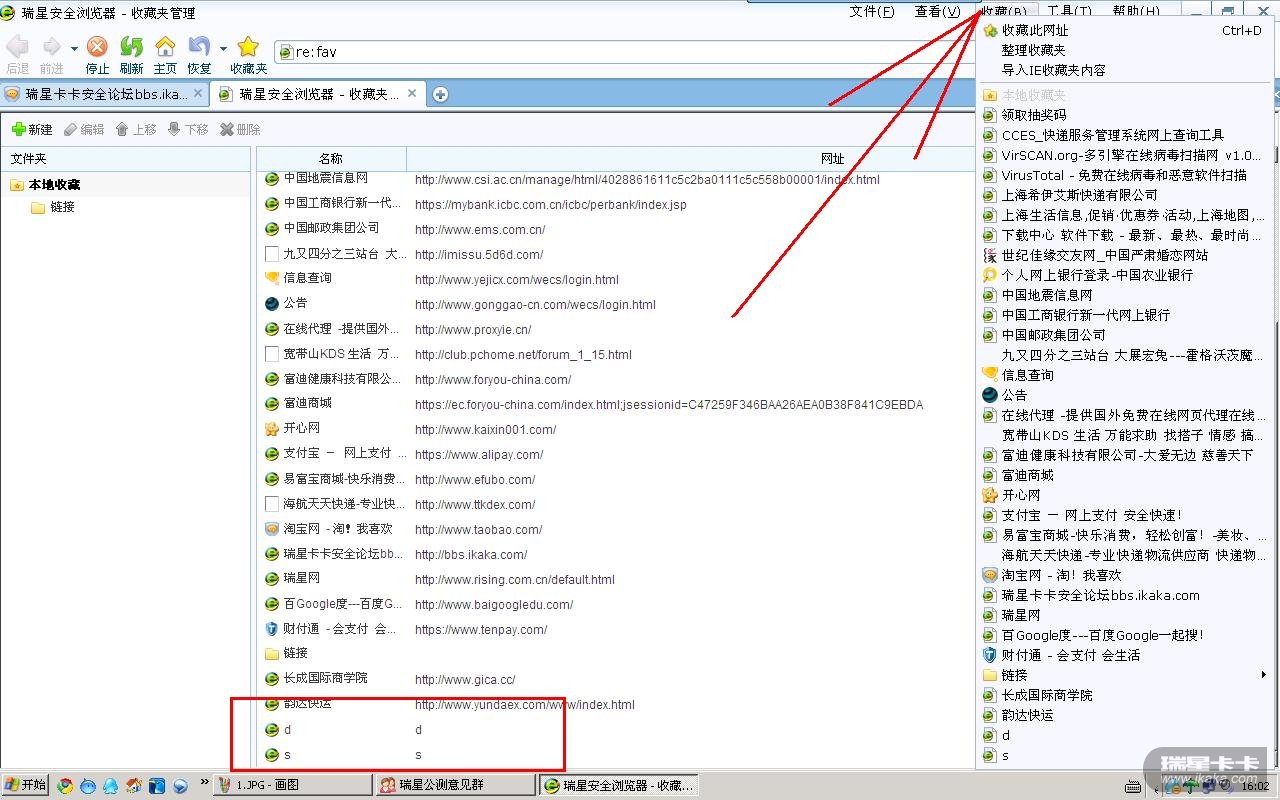Click the 收藏(B) menu title

(x=1004, y=11)
